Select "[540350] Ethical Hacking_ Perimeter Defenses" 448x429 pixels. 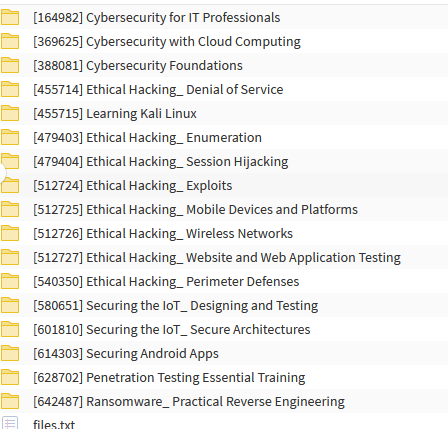(166, 282)
